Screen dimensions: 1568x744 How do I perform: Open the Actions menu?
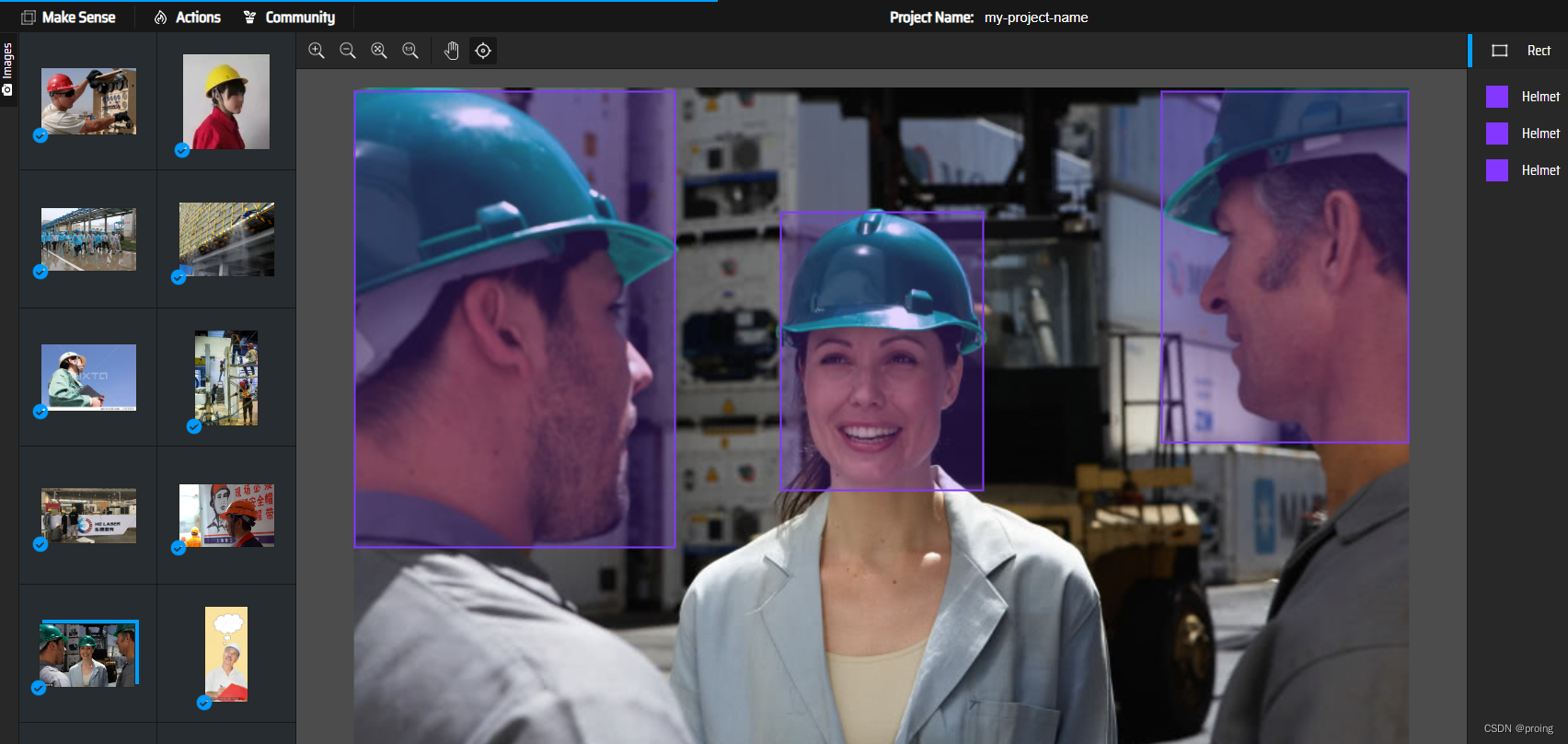188,17
